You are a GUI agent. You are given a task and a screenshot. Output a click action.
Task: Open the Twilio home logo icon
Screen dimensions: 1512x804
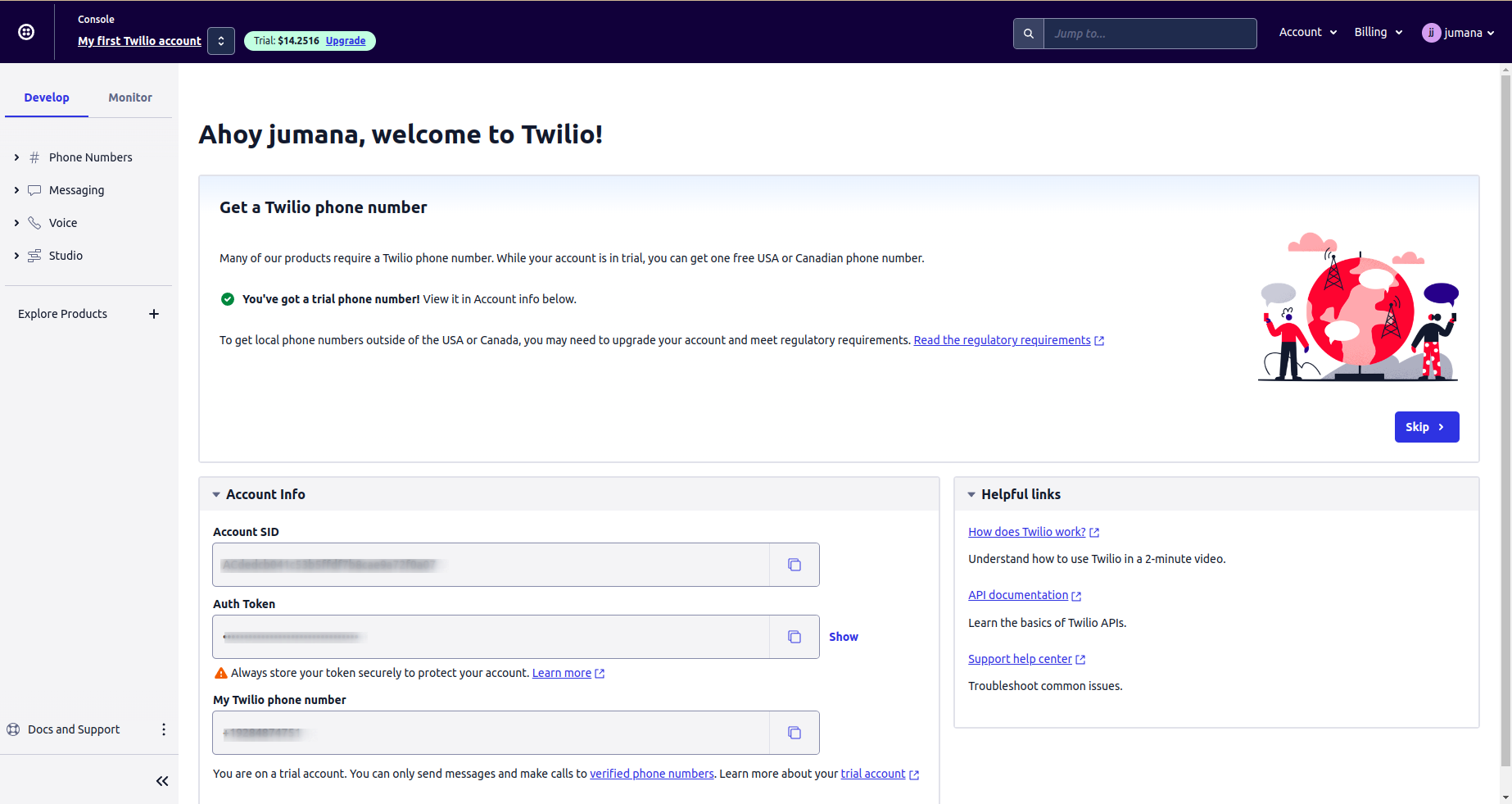tap(26, 32)
